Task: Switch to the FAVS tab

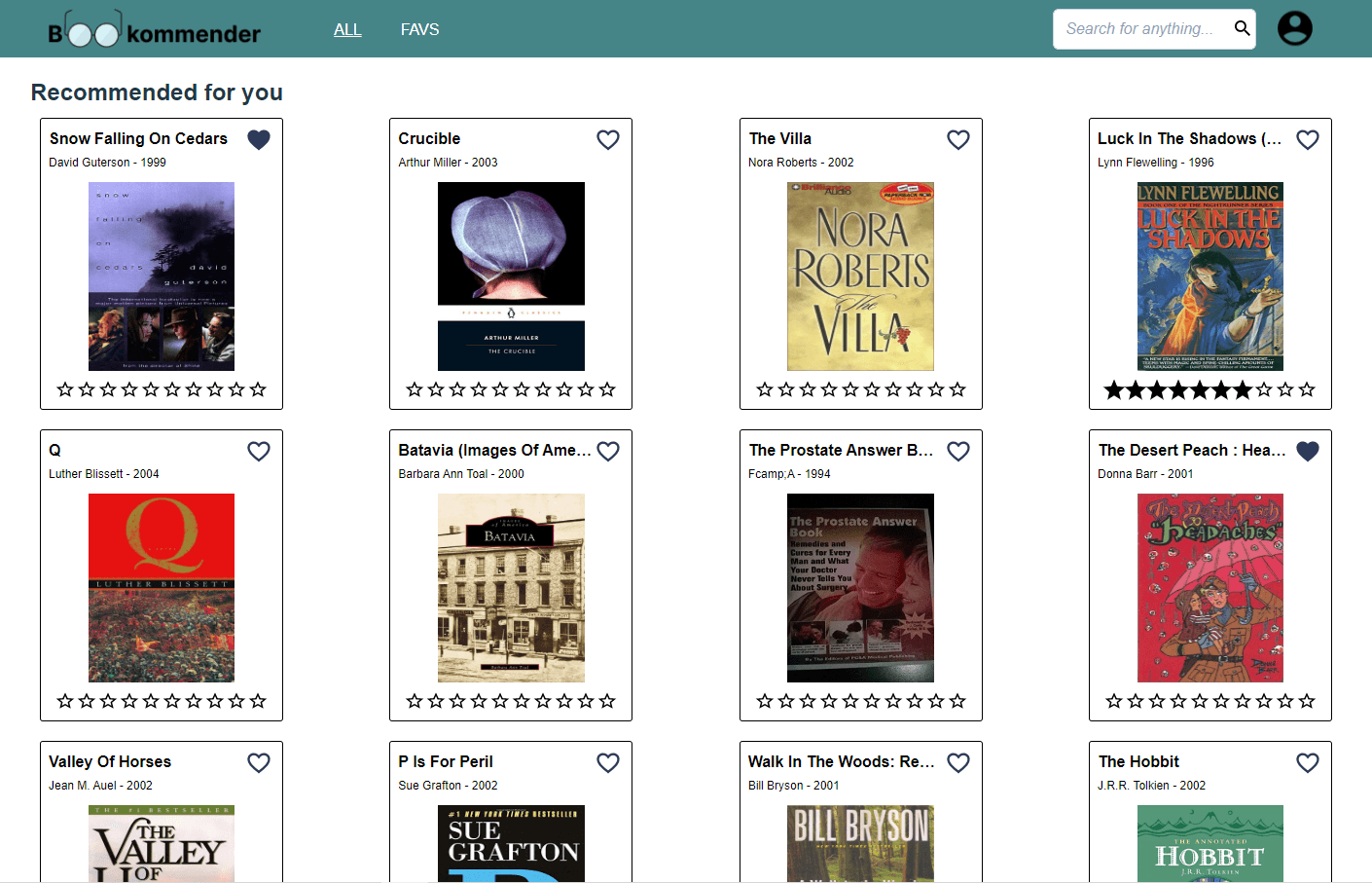Action: click(x=419, y=29)
